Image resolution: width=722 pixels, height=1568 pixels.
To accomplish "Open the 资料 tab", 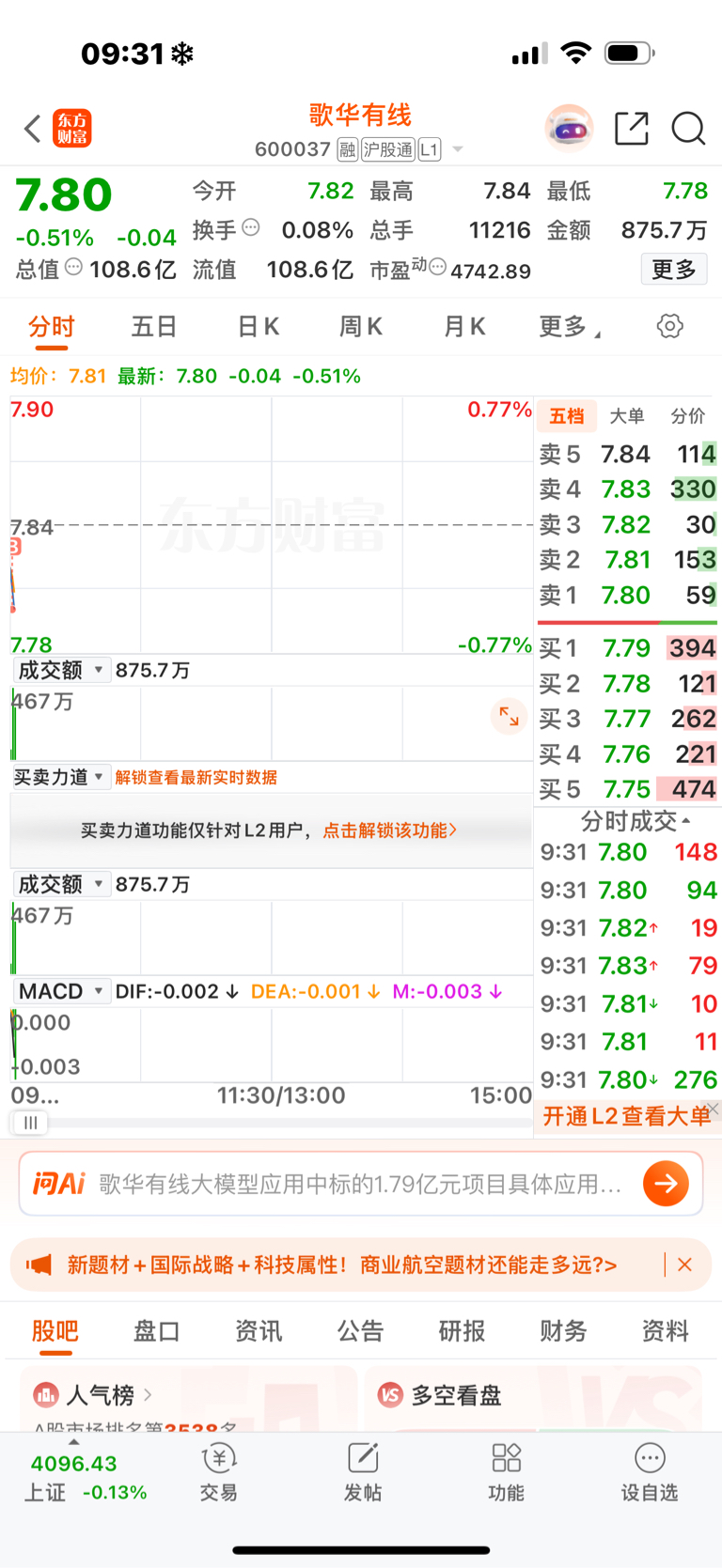I will (666, 1331).
